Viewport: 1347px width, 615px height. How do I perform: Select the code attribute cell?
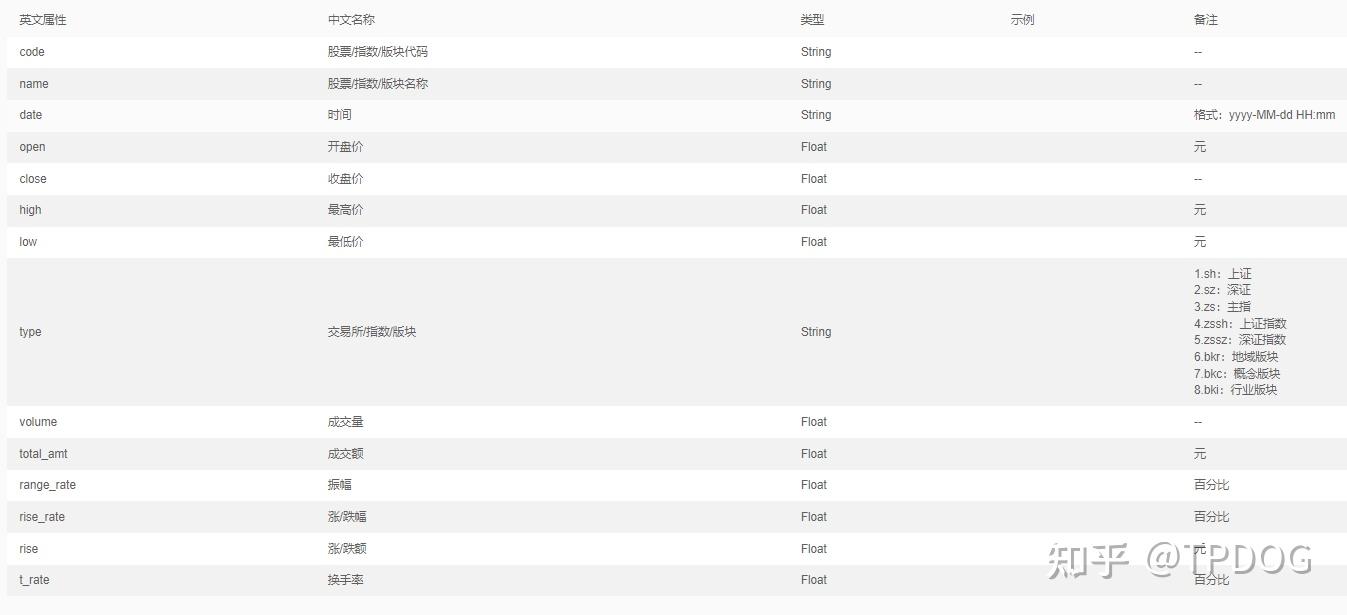coord(32,52)
